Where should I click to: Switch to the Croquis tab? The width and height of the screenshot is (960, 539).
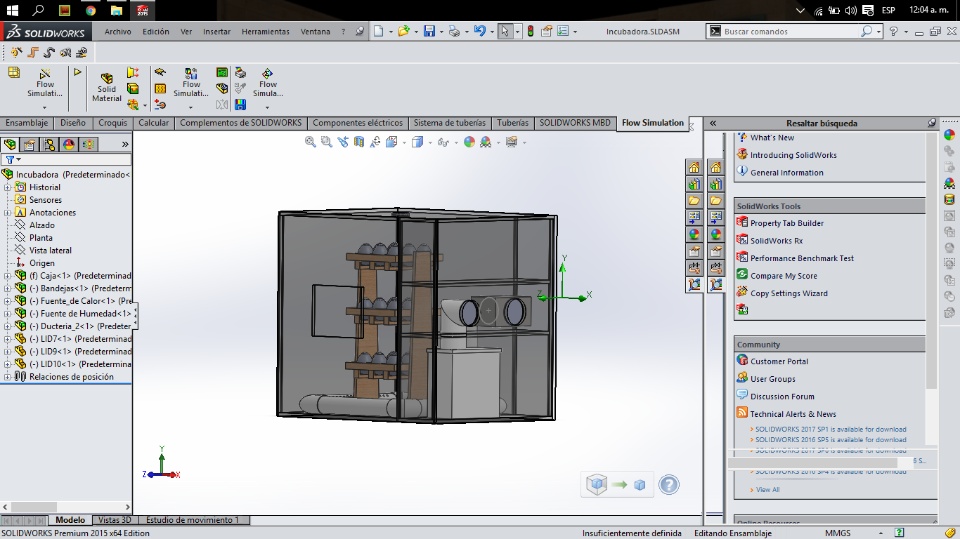tap(113, 122)
